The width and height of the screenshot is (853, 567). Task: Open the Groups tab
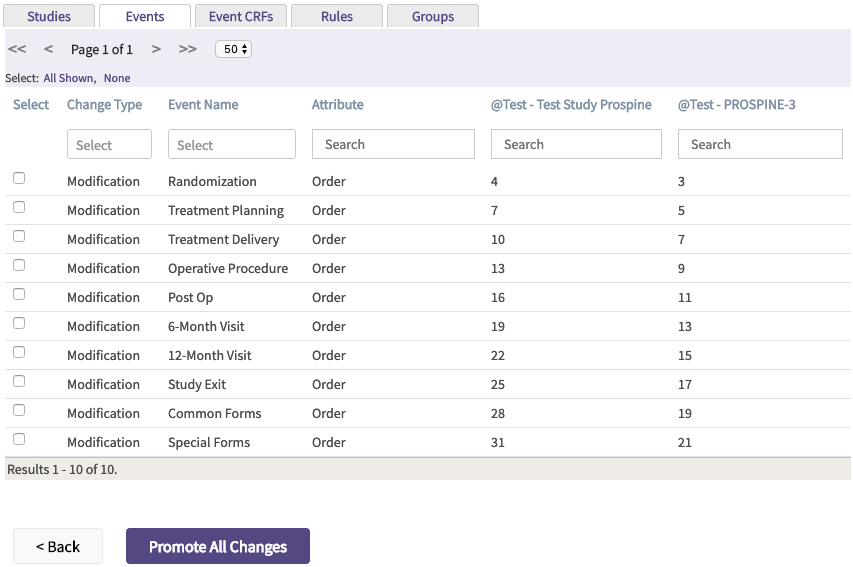coord(432,16)
